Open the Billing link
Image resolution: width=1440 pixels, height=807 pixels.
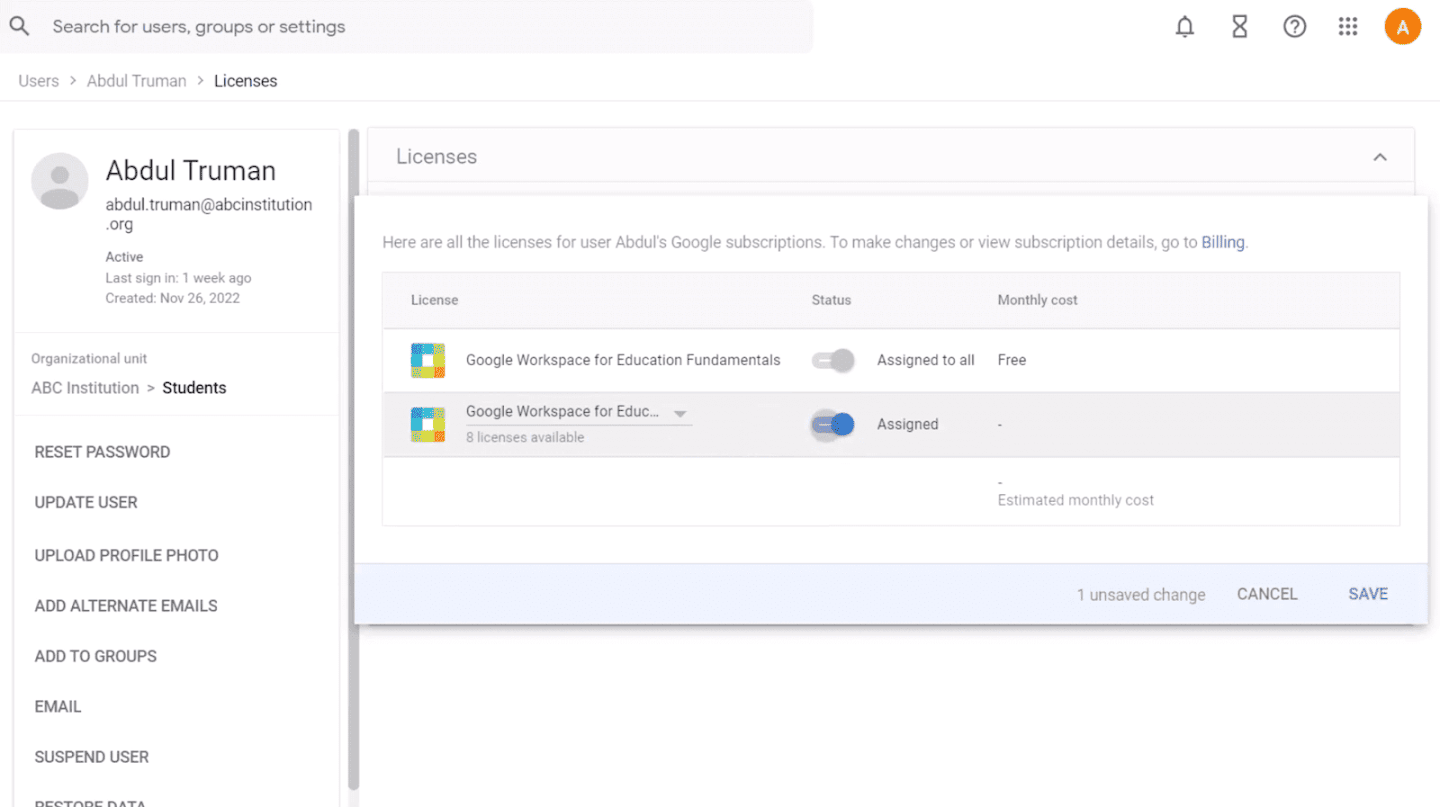click(1223, 242)
